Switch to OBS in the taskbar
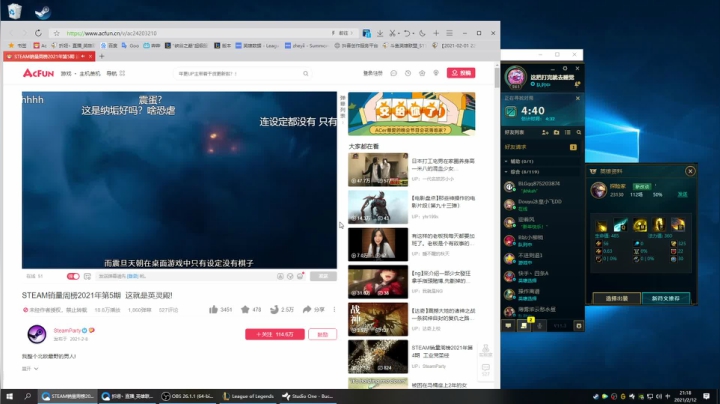 click(186, 396)
